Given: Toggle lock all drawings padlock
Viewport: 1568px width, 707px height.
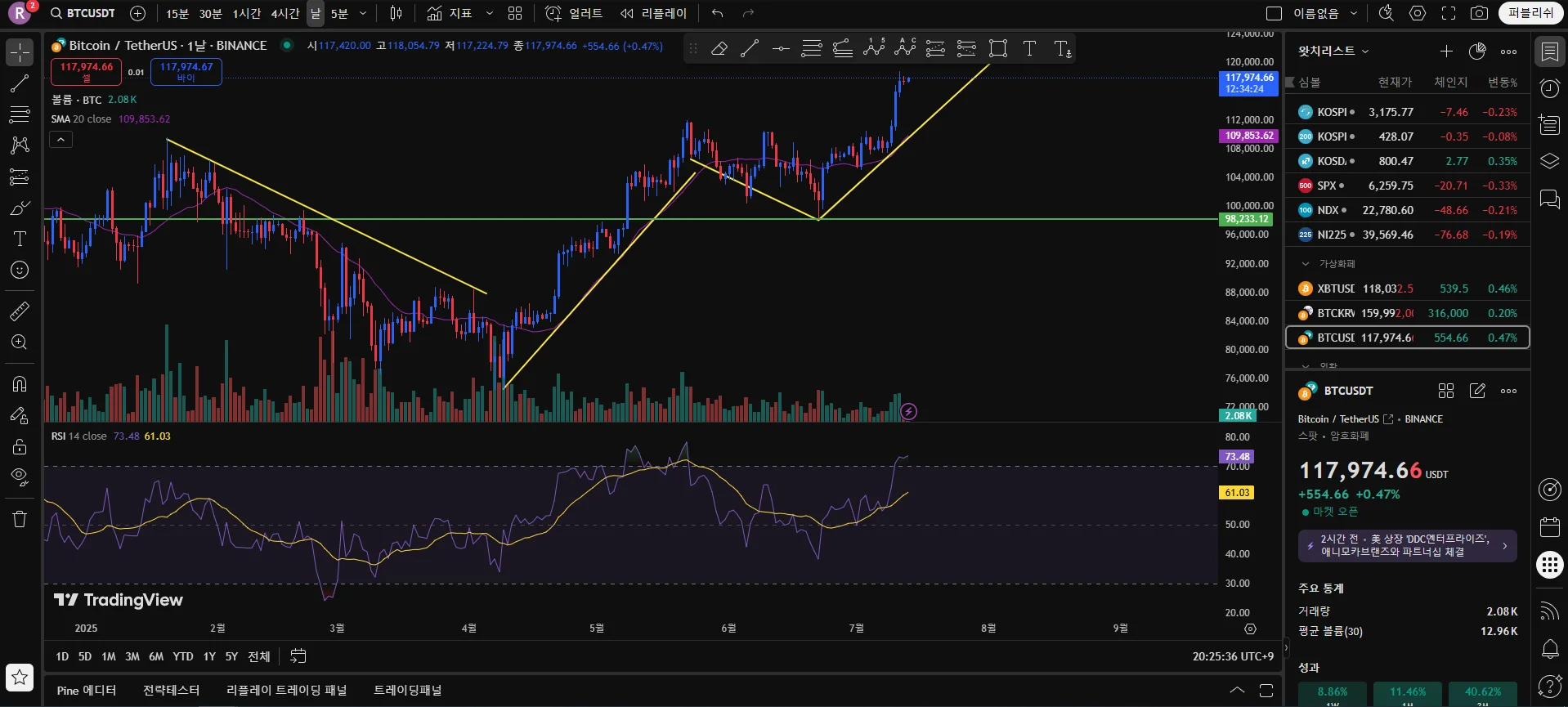Looking at the screenshot, I should [x=20, y=446].
